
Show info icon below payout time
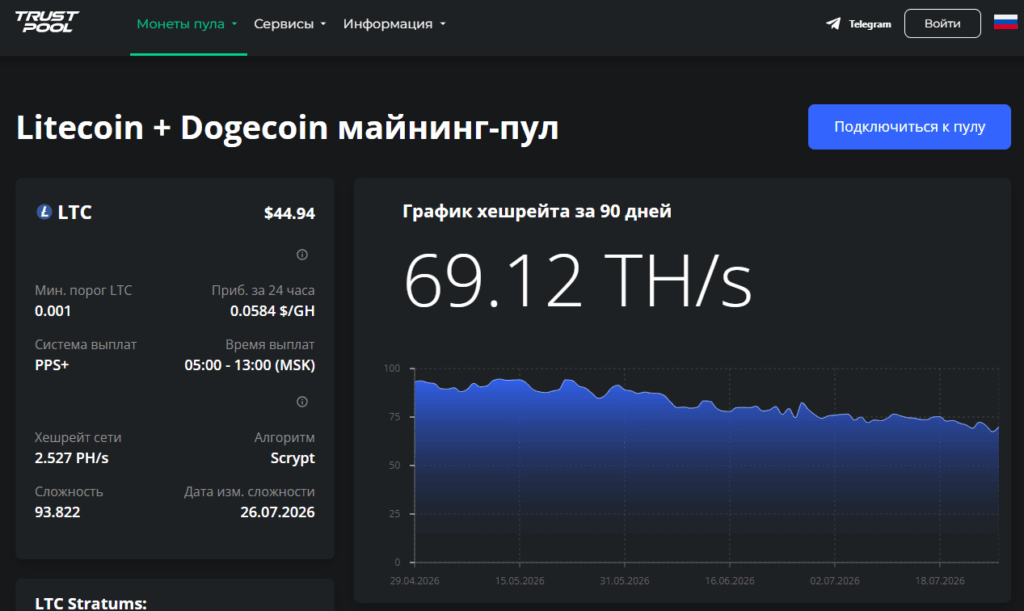click(302, 401)
